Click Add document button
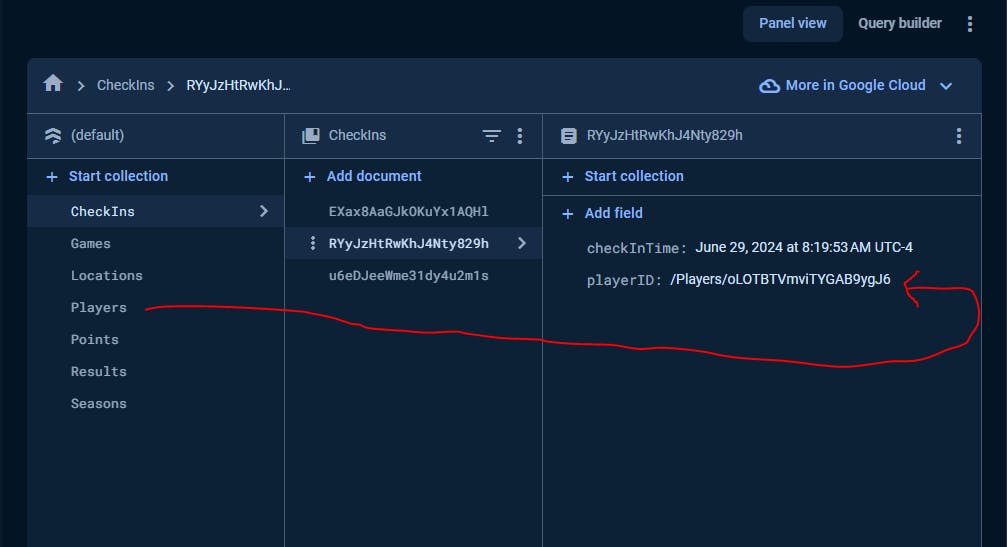The width and height of the screenshot is (1007, 547). point(374,176)
